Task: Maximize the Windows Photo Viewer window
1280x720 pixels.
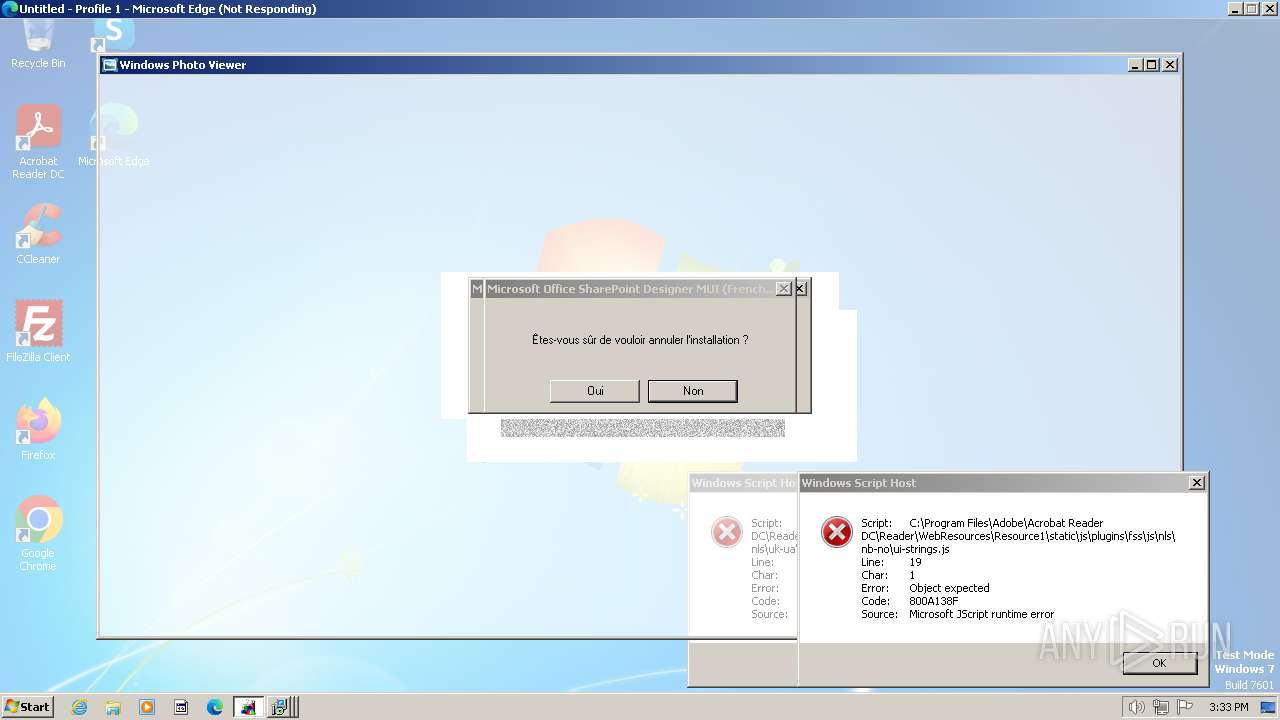Action: 1152,64
